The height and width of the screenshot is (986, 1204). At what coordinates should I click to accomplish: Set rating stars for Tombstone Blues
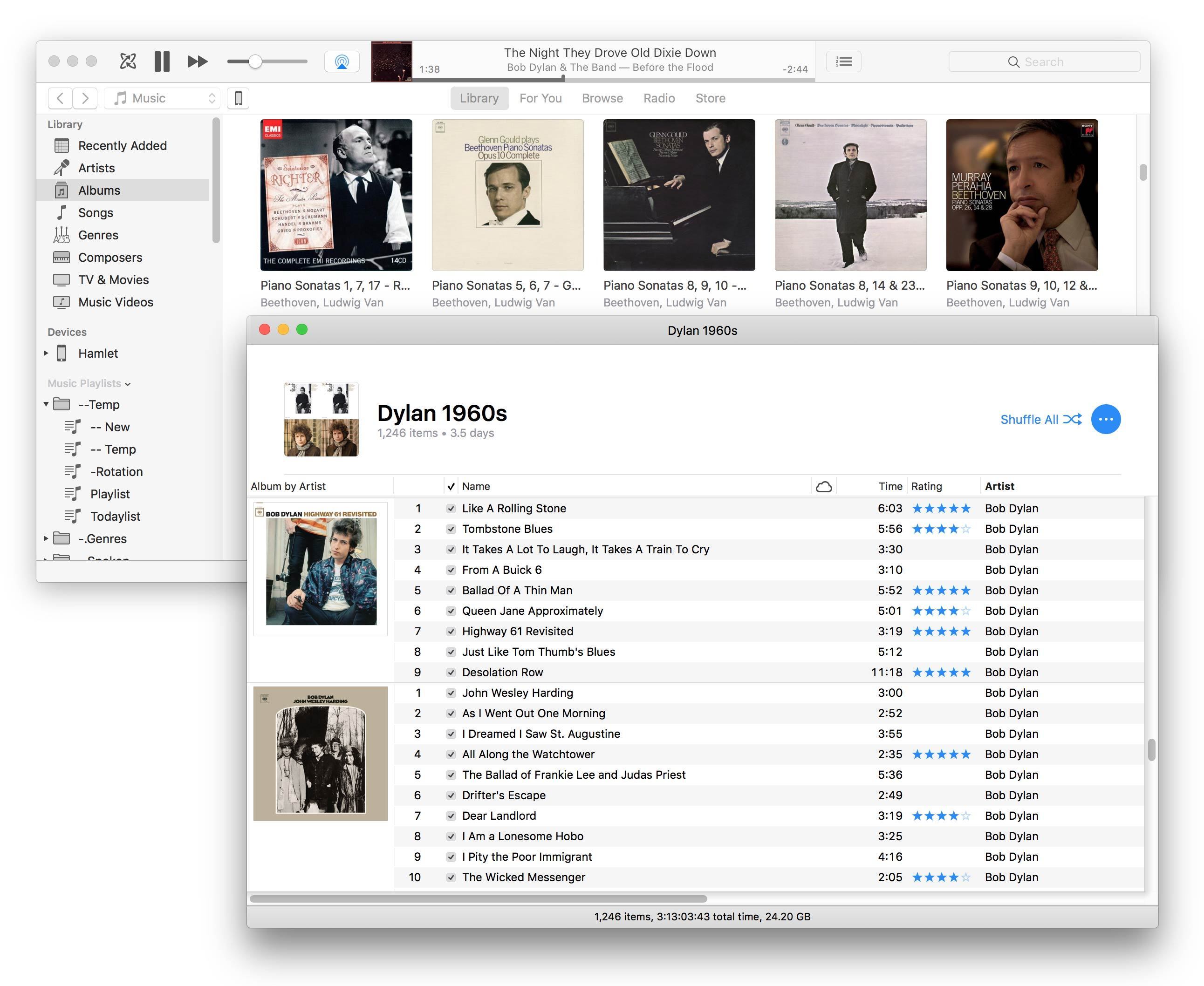coord(941,529)
